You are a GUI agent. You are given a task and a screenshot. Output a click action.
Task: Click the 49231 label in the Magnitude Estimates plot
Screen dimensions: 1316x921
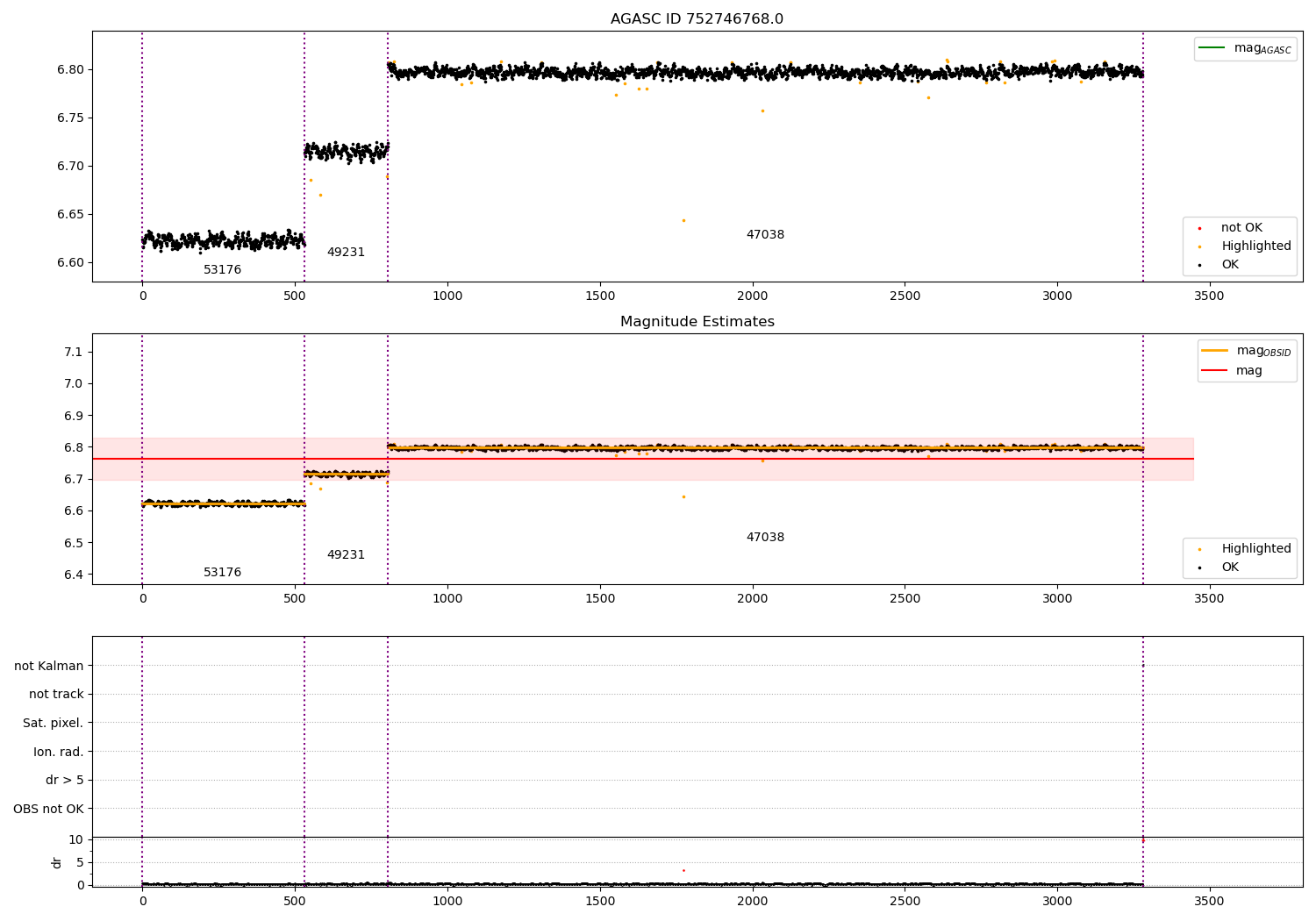pos(346,555)
